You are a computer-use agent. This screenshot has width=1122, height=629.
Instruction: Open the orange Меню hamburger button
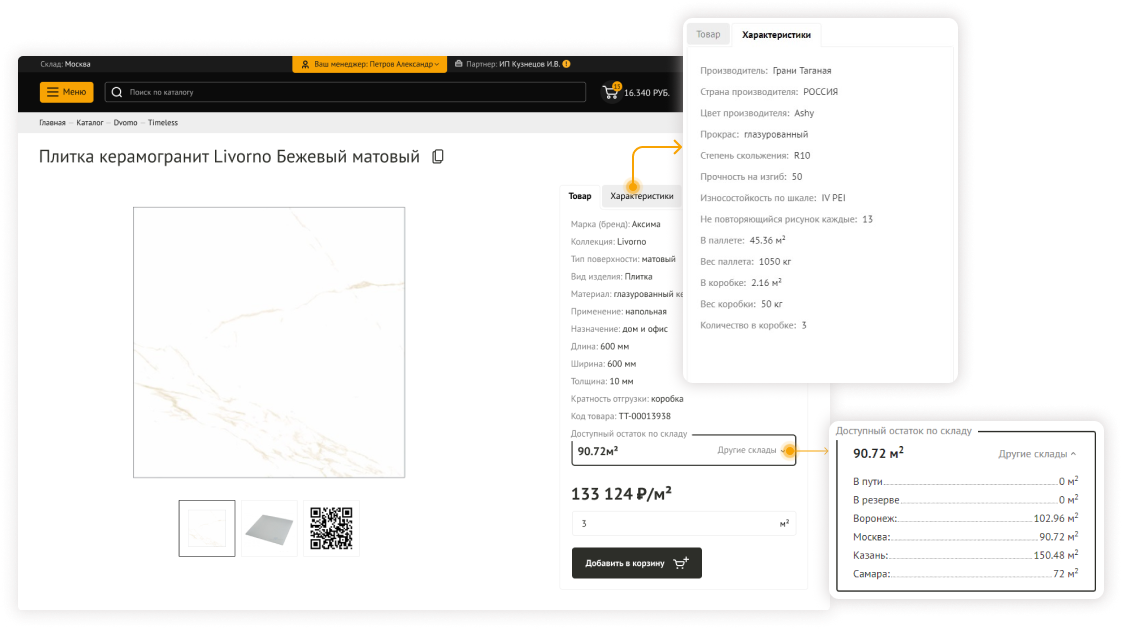pos(66,92)
